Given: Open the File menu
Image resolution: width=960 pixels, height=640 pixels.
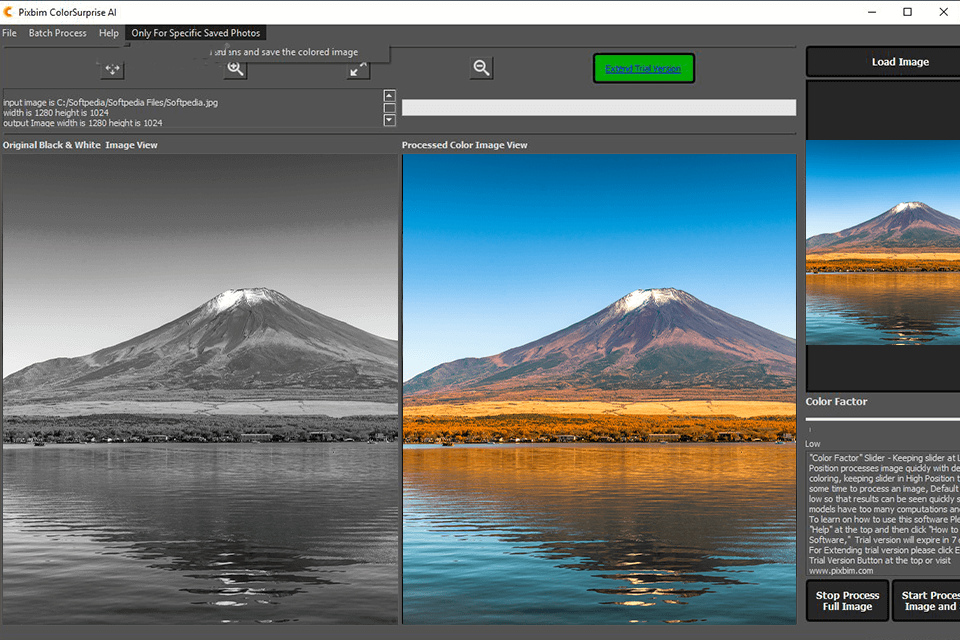Looking at the screenshot, I should pos(9,33).
